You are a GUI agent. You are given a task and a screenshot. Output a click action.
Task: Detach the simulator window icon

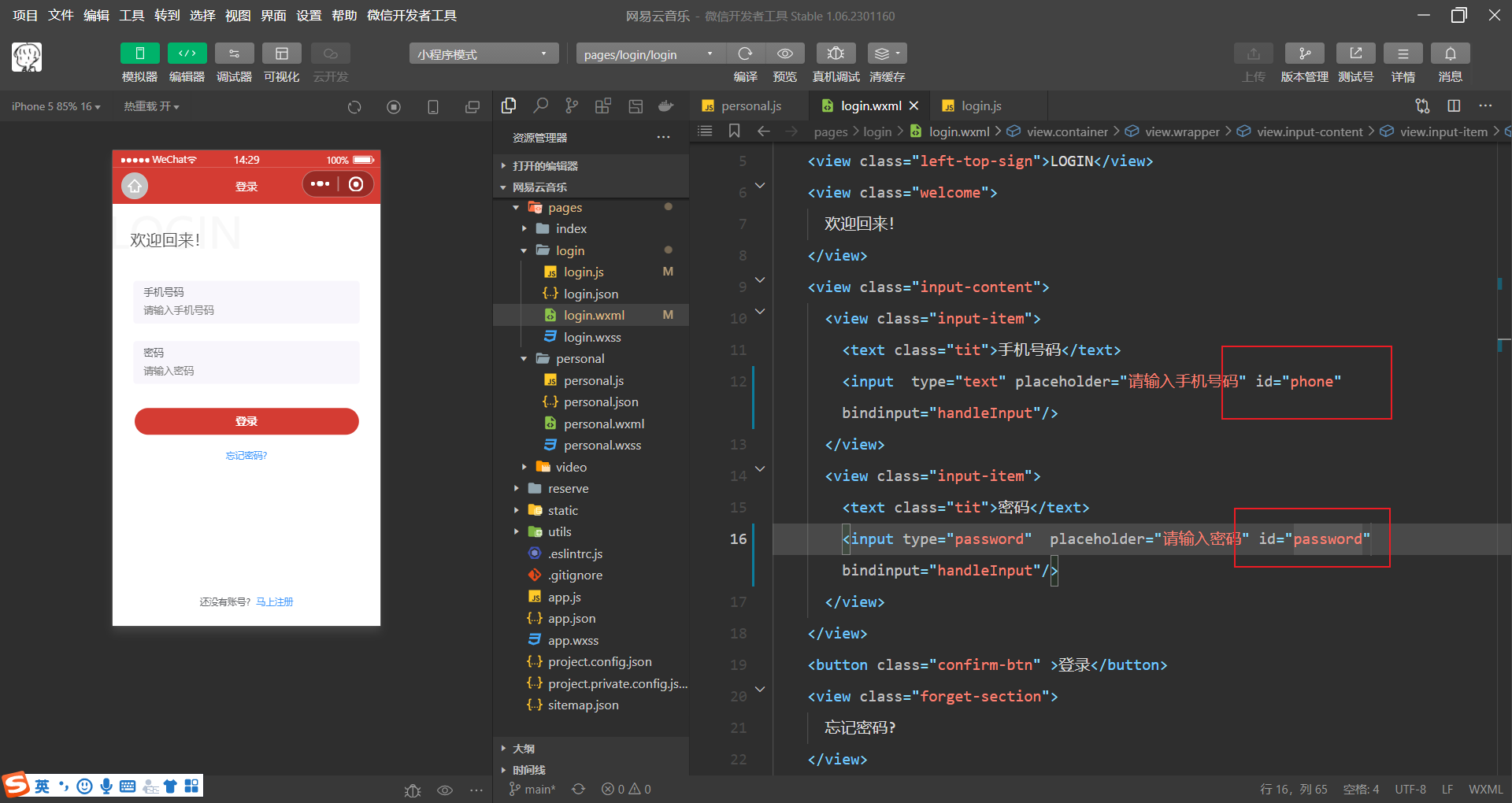click(x=472, y=107)
